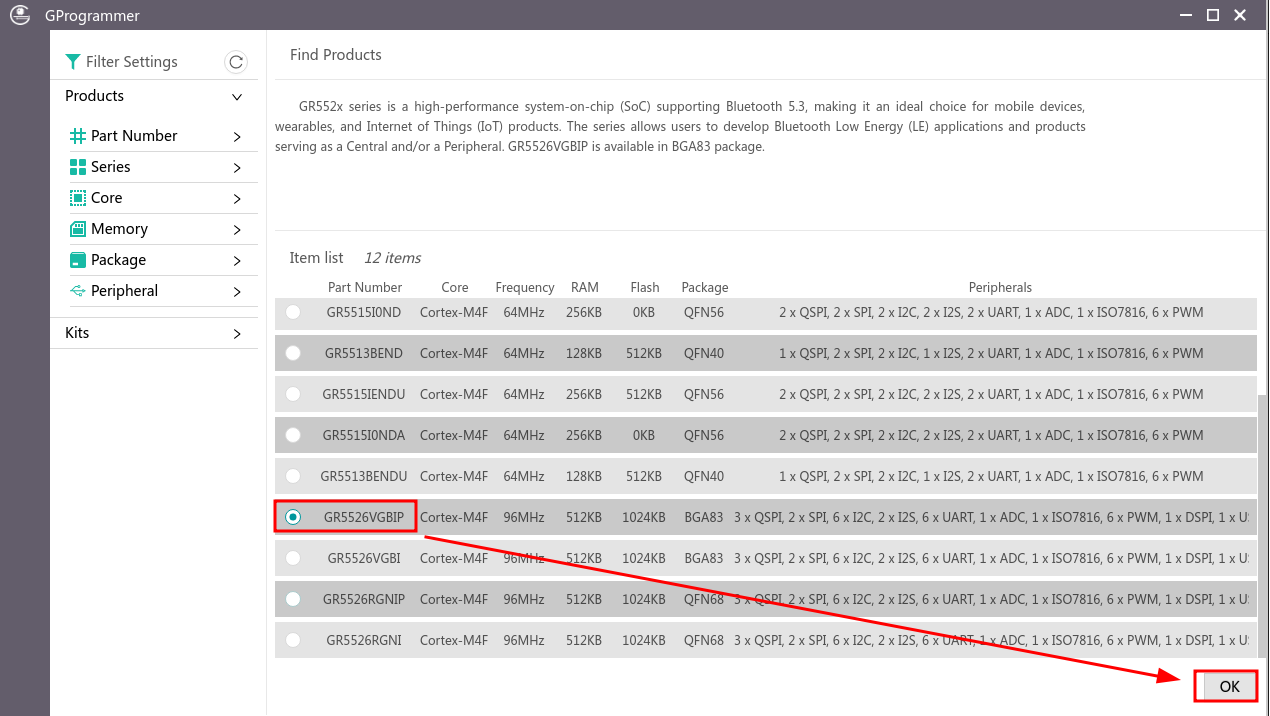The width and height of the screenshot is (1270, 716).
Task: Collapse the Products section chevron
Action: [x=237, y=97]
